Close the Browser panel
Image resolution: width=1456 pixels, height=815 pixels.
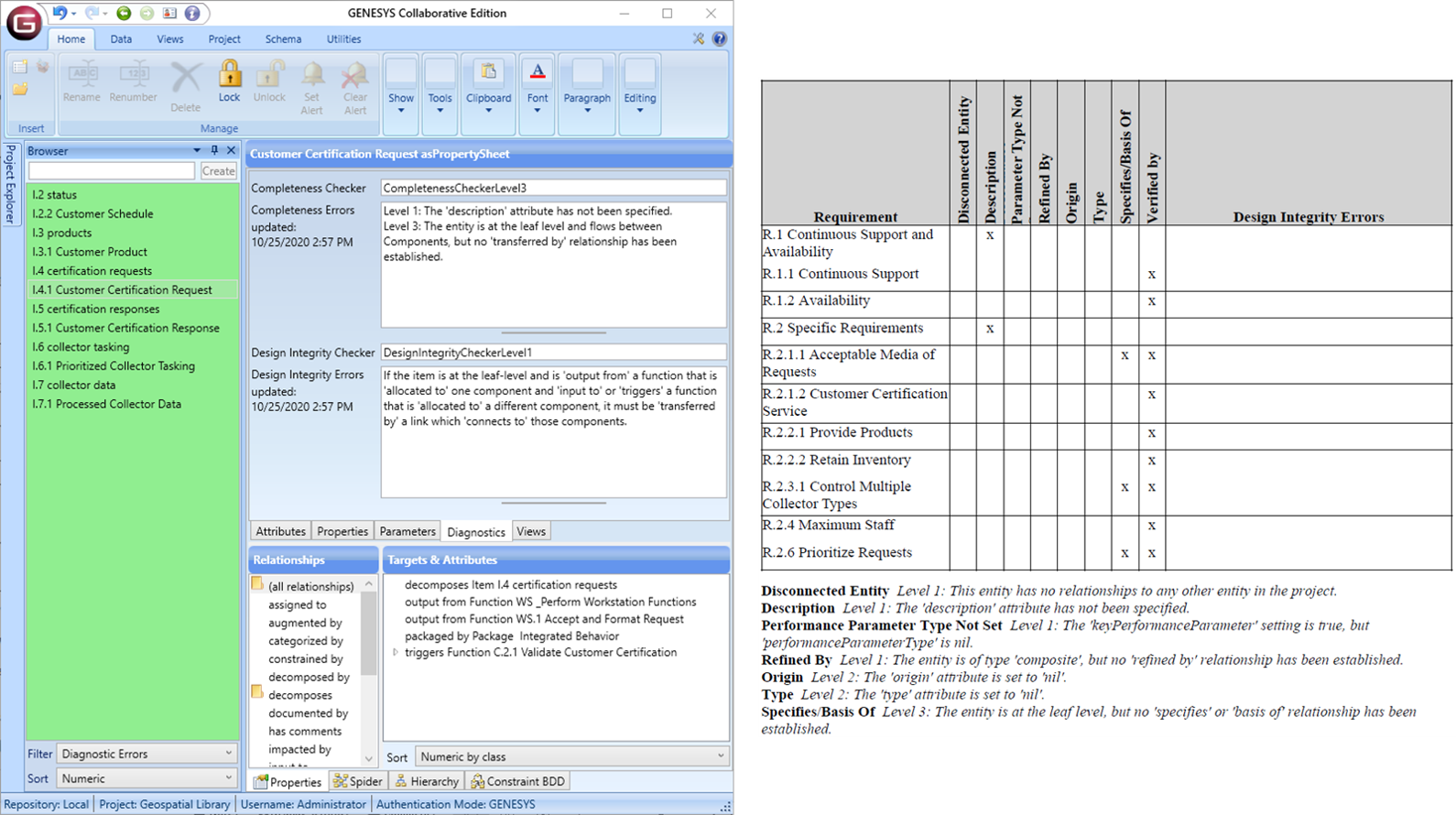pyautogui.click(x=231, y=150)
